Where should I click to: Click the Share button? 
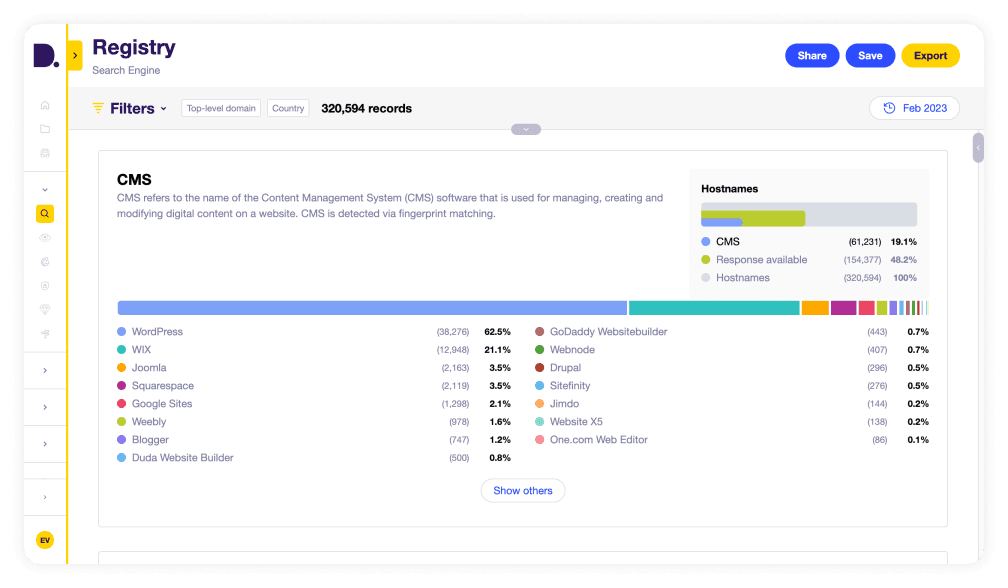click(x=812, y=56)
